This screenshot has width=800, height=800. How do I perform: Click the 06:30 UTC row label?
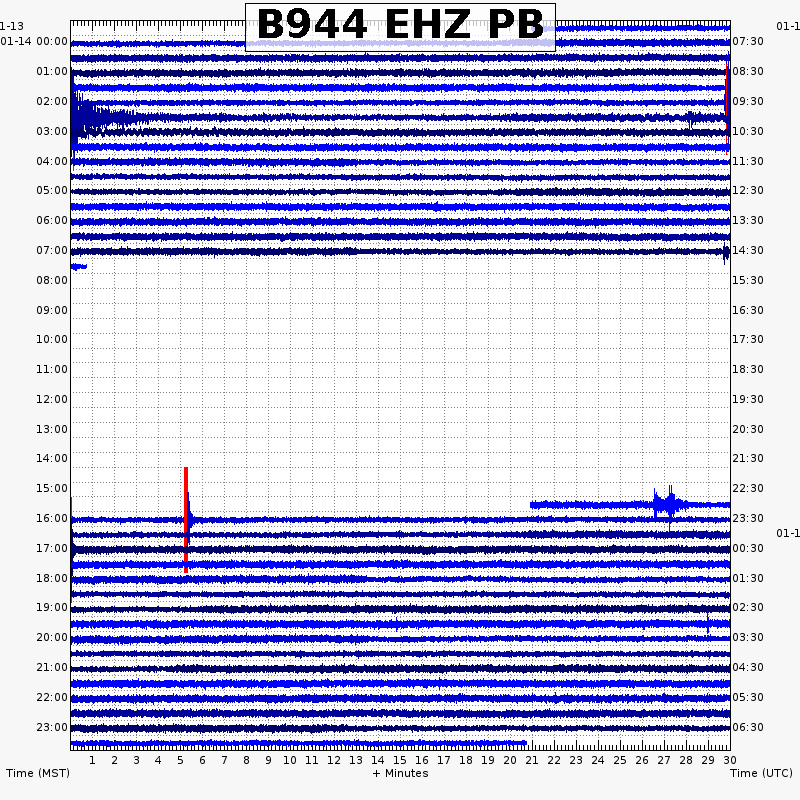748,727
